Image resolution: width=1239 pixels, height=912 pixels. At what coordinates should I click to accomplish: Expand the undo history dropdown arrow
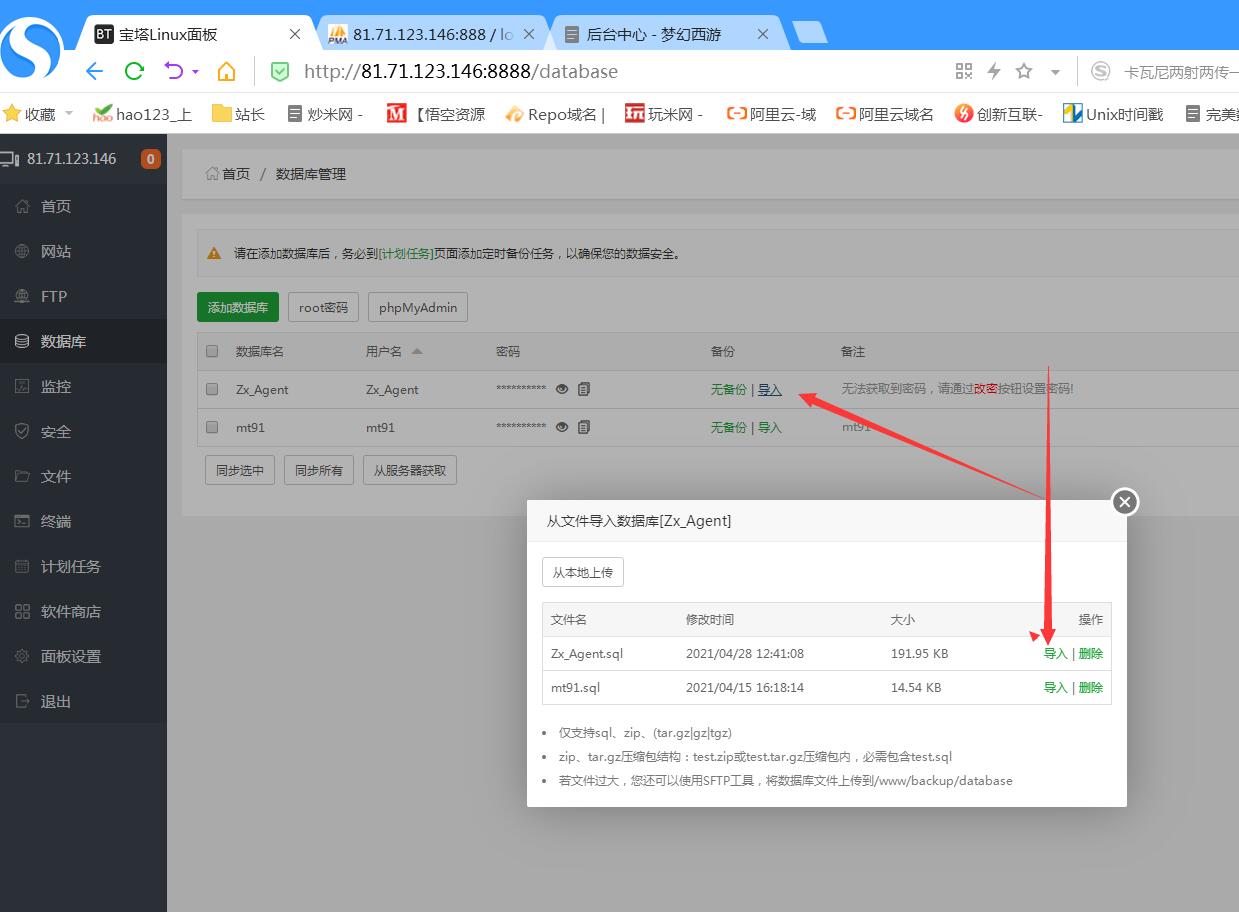[195, 72]
